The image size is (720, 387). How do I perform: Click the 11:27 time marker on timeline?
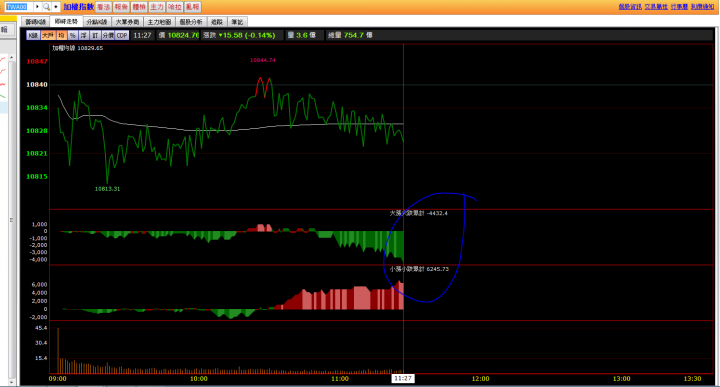click(403, 379)
